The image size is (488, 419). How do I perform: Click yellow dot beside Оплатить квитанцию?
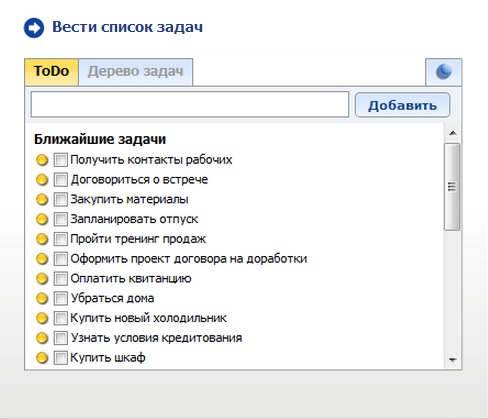[x=42, y=279]
